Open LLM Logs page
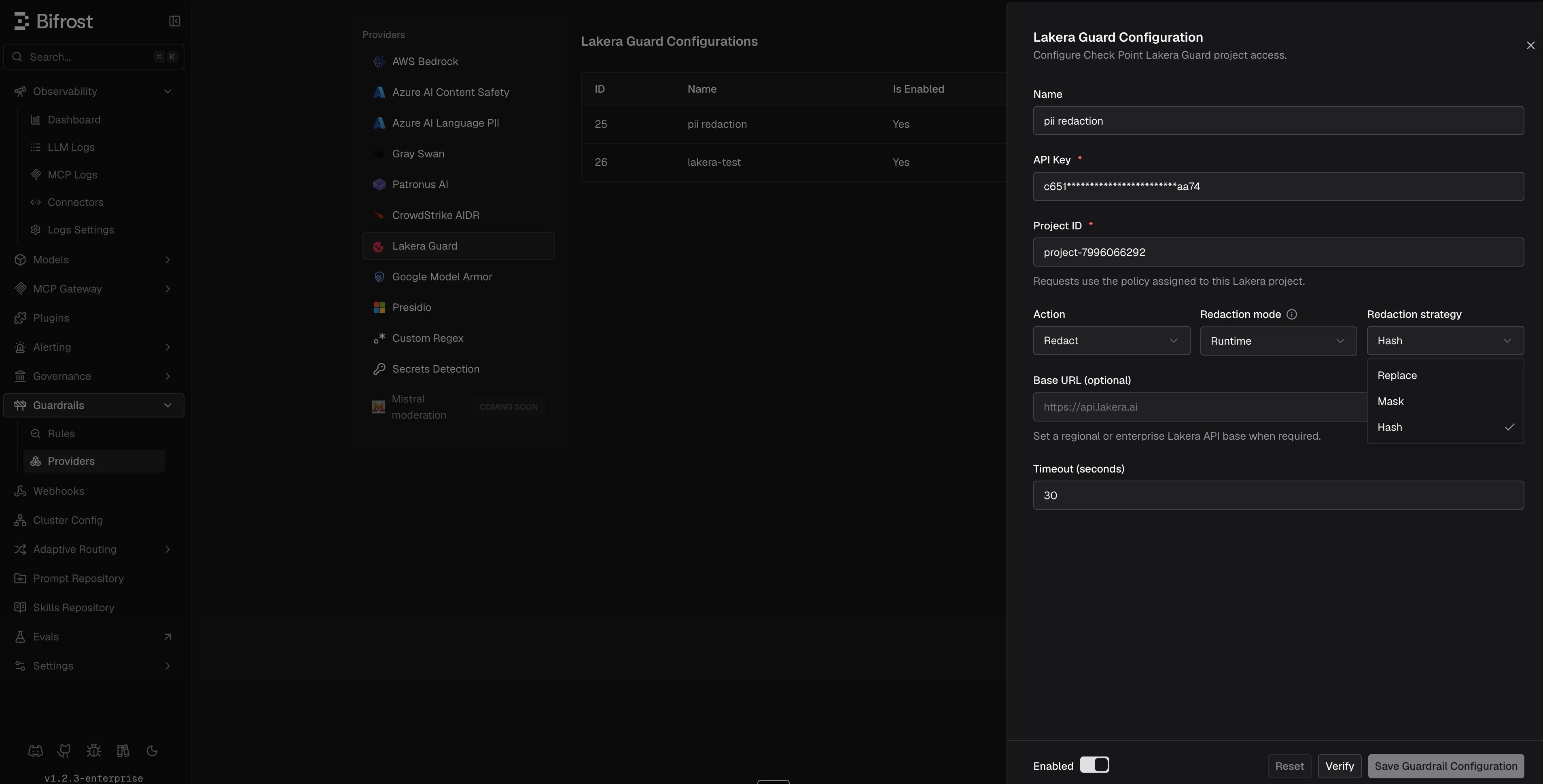The height and width of the screenshot is (784, 1543). point(93,147)
